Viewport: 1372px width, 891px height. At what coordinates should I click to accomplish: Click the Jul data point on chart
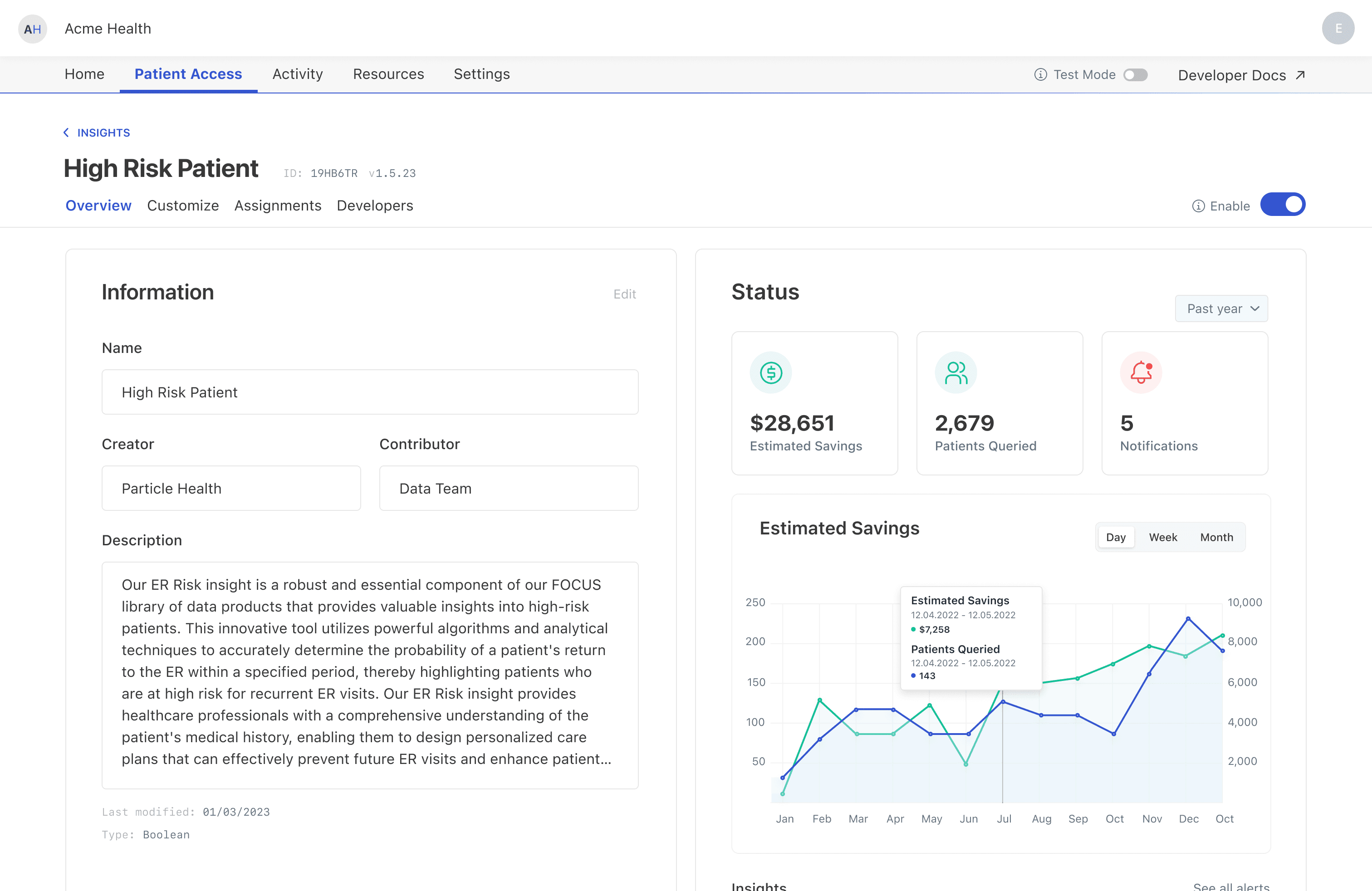pos(1003,702)
